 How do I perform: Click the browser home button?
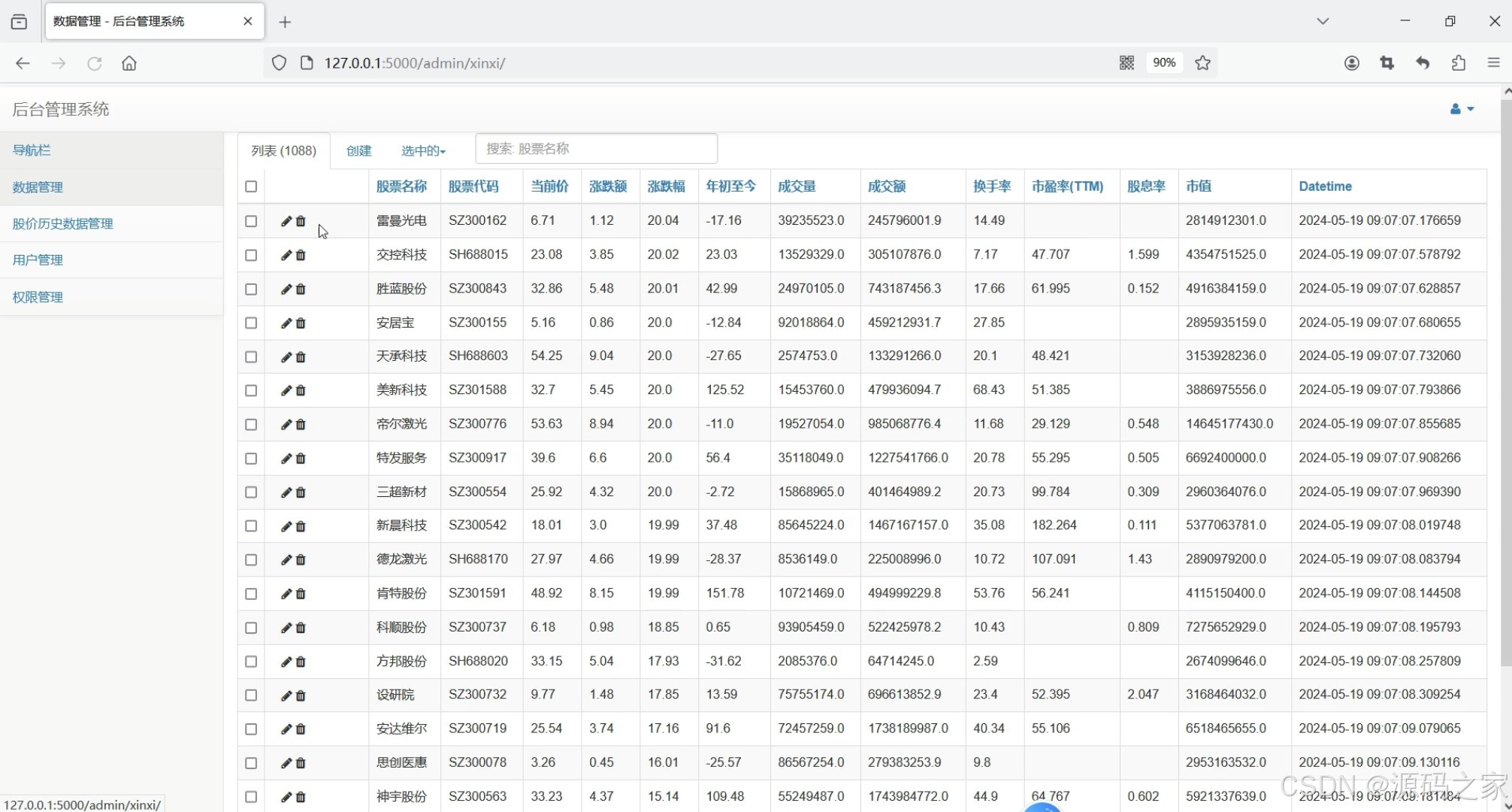tap(129, 63)
